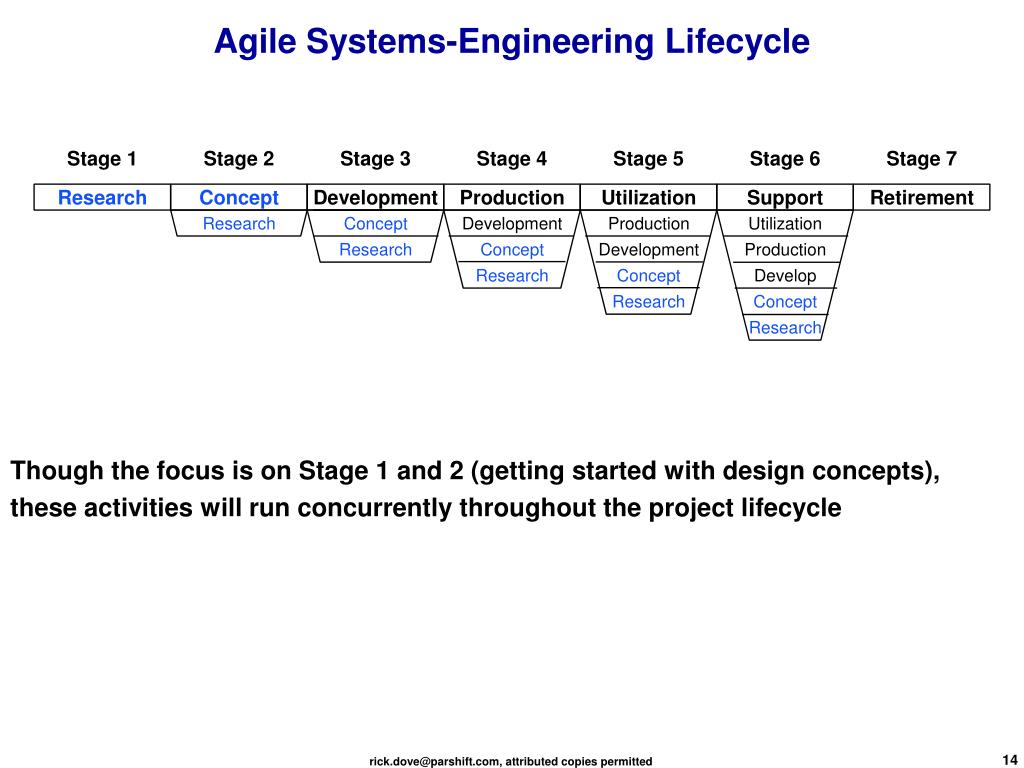Pick 'Concept' in the Stage 3 funnel
The height and width of the screenshot is (768, 1024).
[376, 223]
